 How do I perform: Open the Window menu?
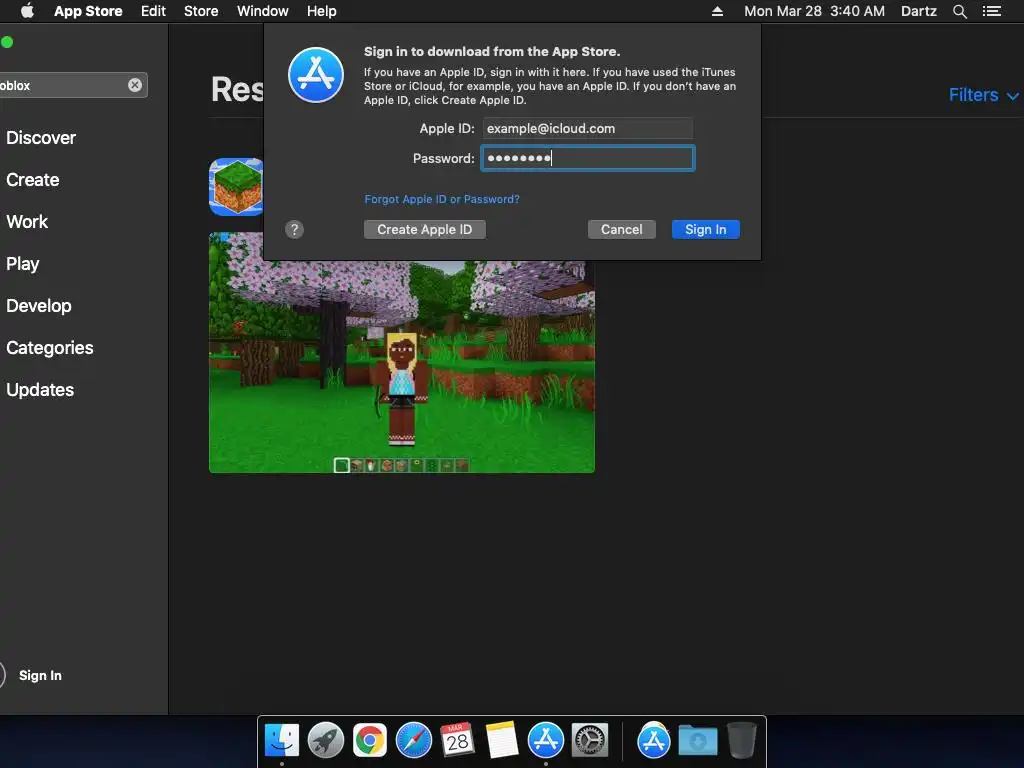click(263, 11)
